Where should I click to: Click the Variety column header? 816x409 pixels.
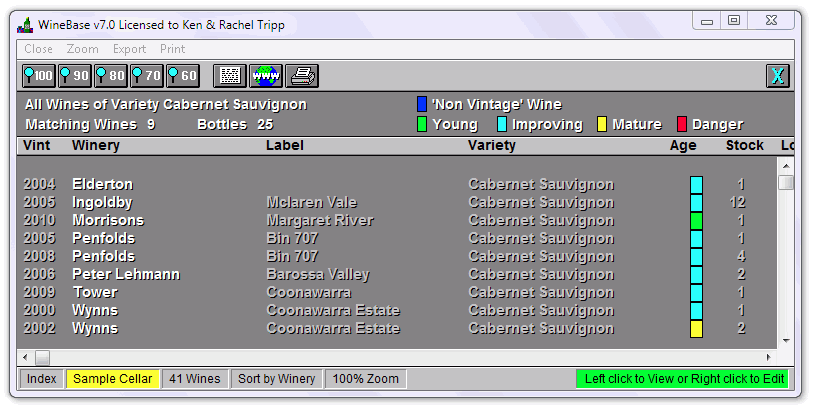491,146
